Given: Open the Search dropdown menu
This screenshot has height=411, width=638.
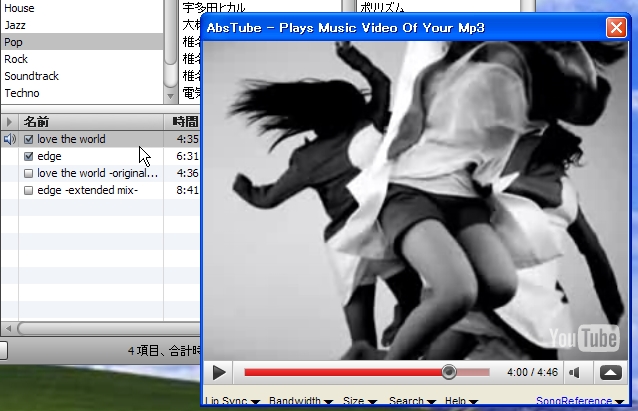Looking at the screenshot, I should click(412, 401).
